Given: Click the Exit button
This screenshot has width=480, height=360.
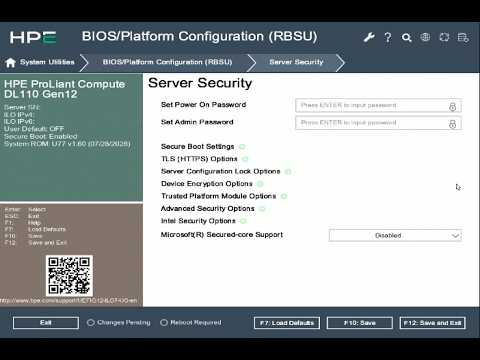Looking at the screenshot, I should coord(46,323).
